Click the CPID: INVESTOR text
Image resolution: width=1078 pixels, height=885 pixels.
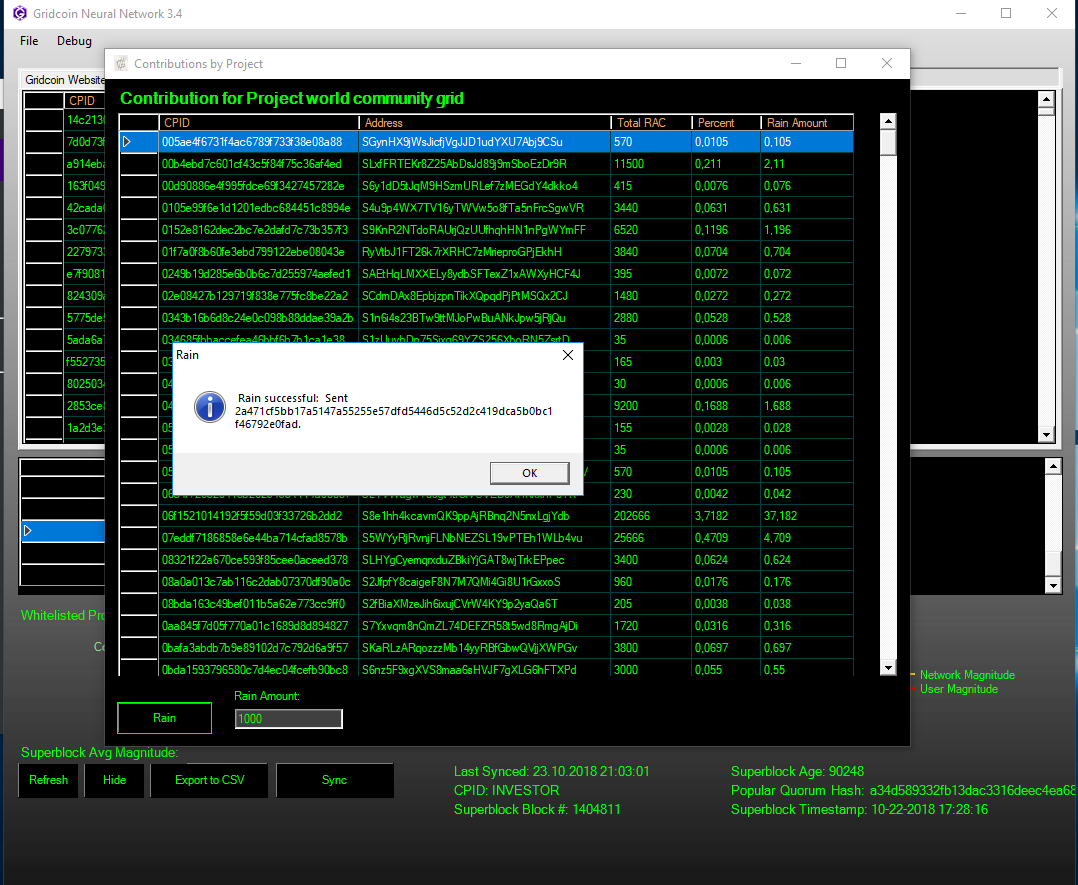[x=506, y=790]
